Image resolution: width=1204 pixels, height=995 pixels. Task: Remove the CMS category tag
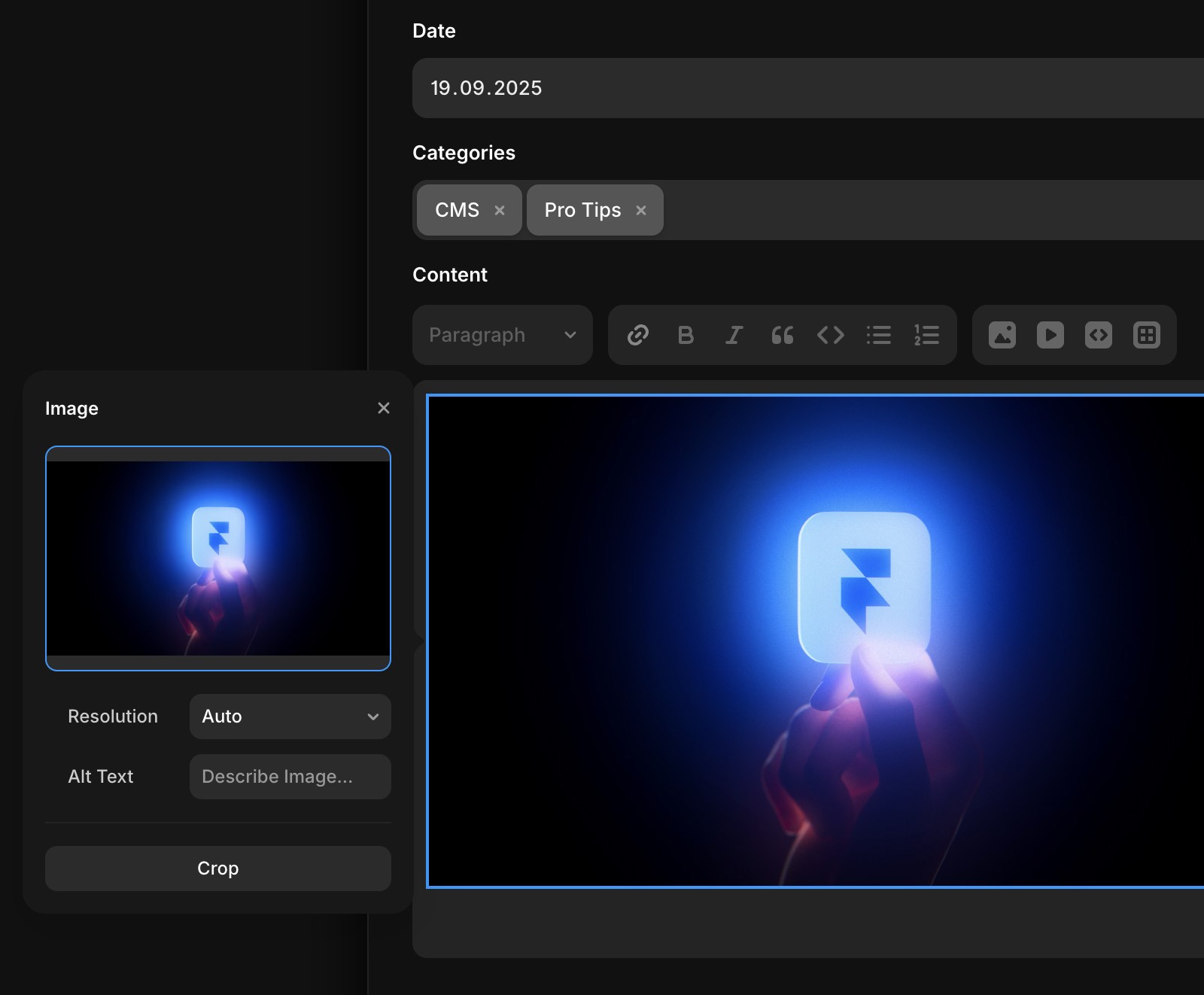500,211
